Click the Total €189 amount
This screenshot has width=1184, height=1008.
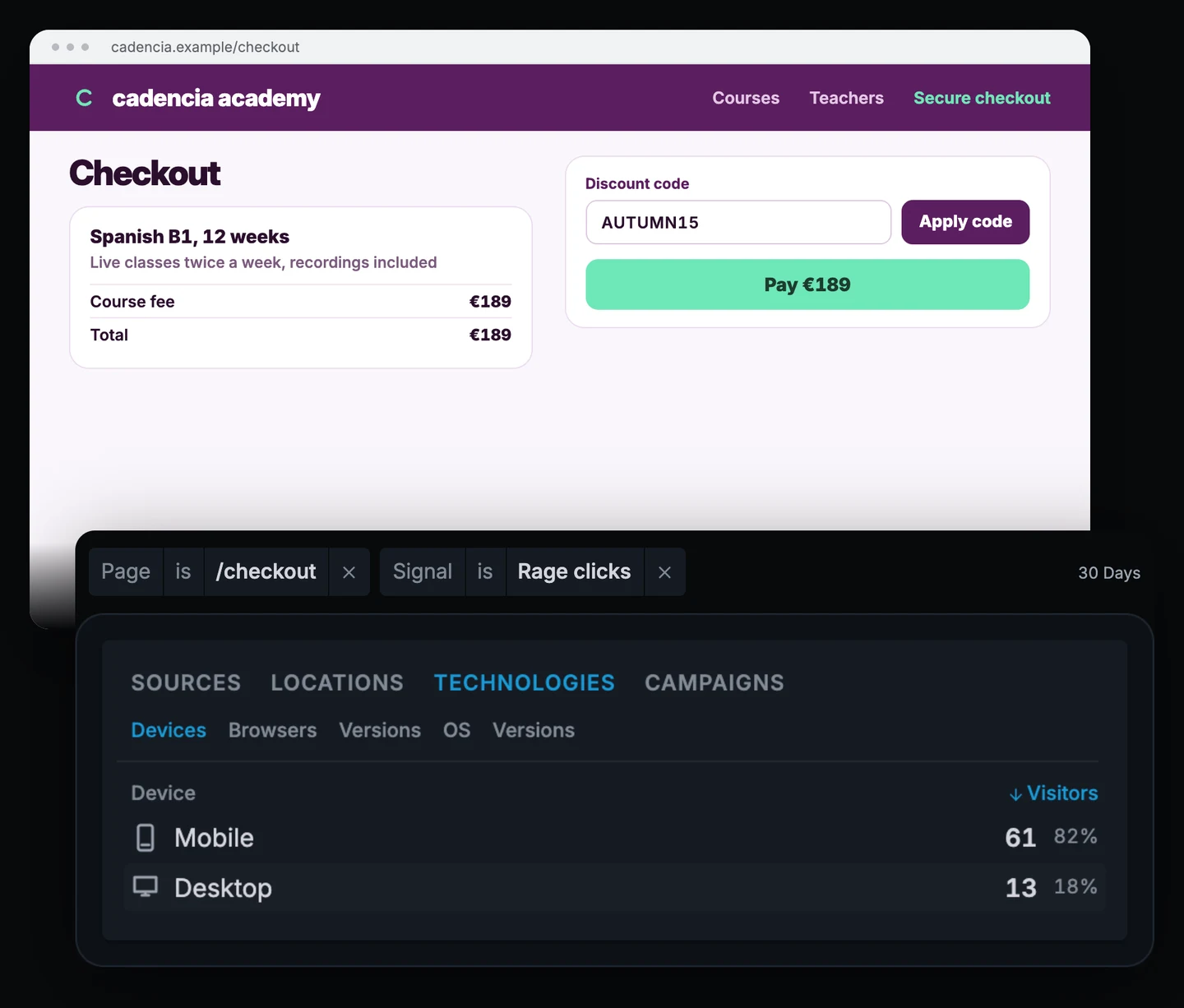(x=490, y=335)
